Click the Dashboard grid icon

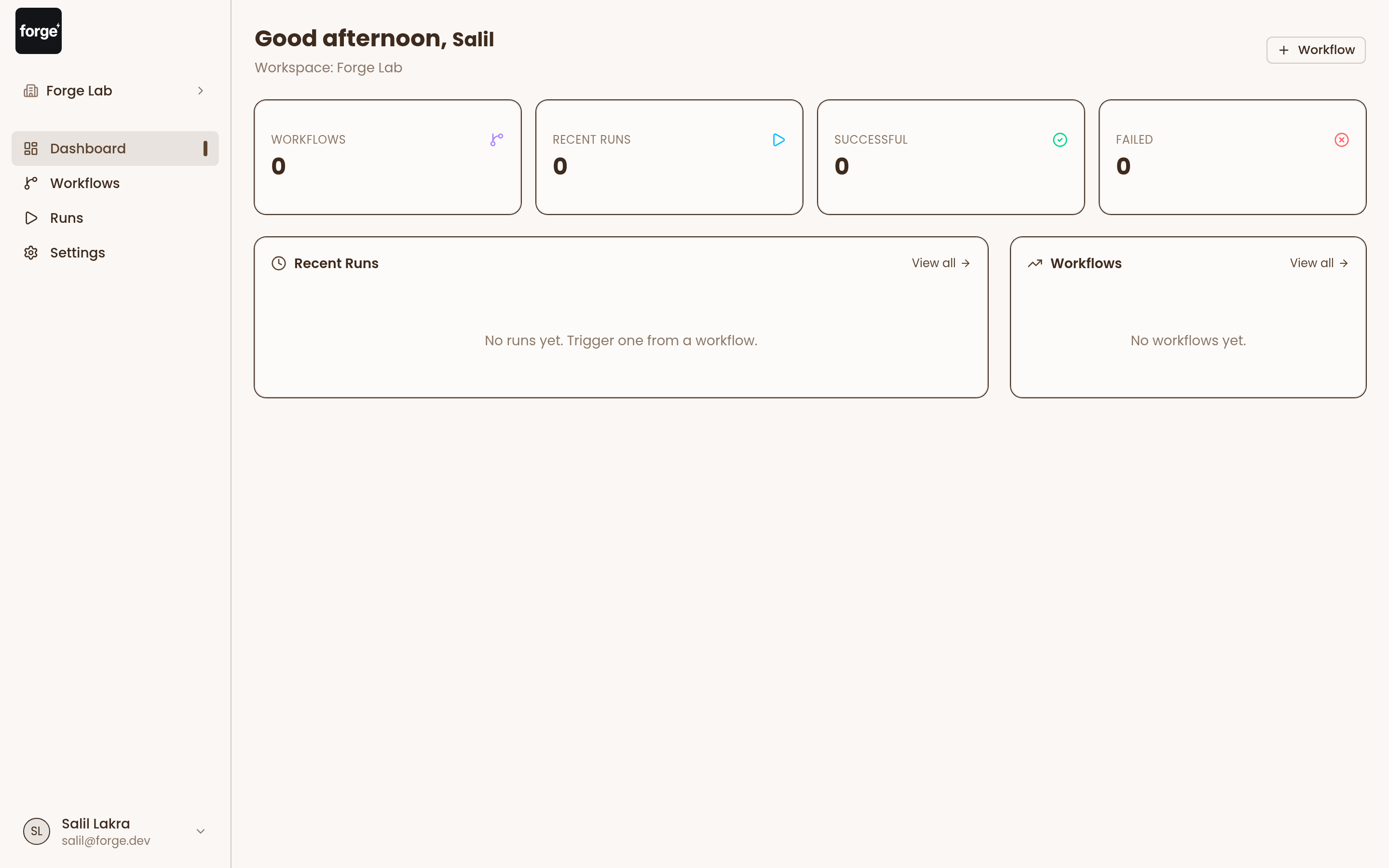tap(31, 149)
